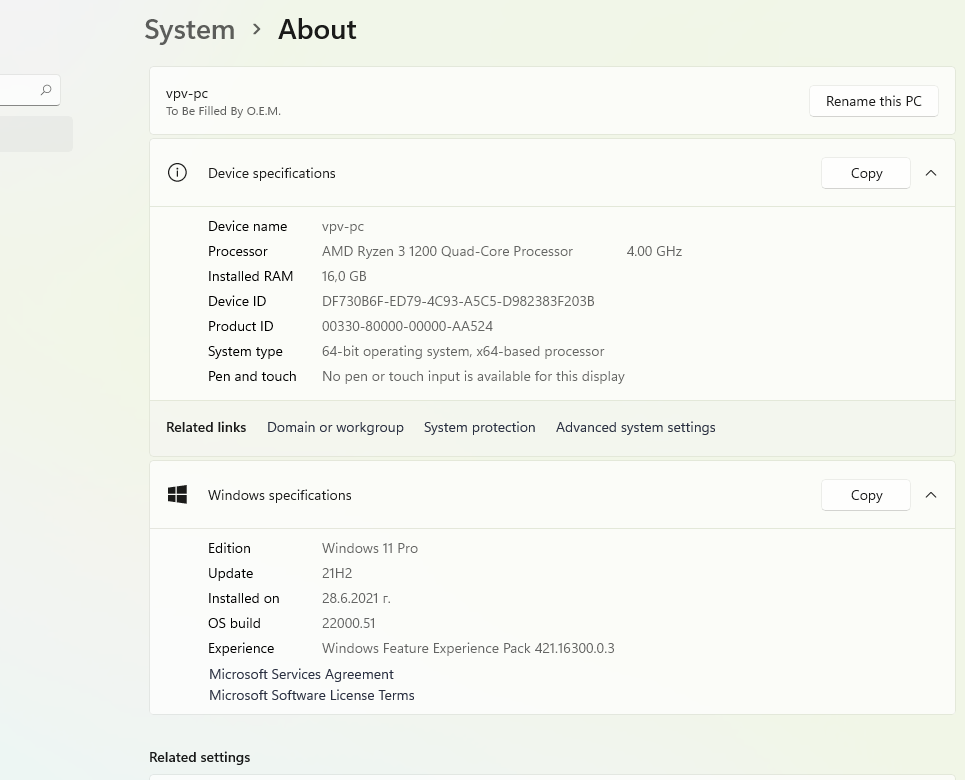Click the vpv-pc name in header card

tap(187, 94)
